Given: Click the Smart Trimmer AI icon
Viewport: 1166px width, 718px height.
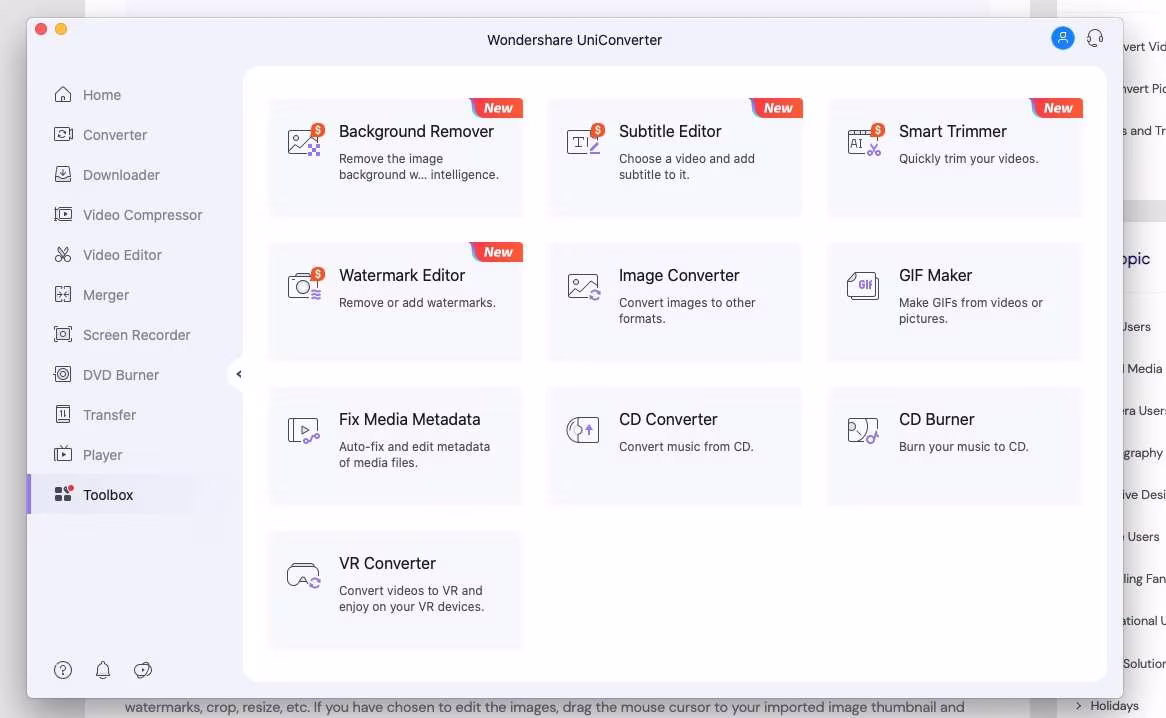Looking at the screenshot, I should coord(866,140).
